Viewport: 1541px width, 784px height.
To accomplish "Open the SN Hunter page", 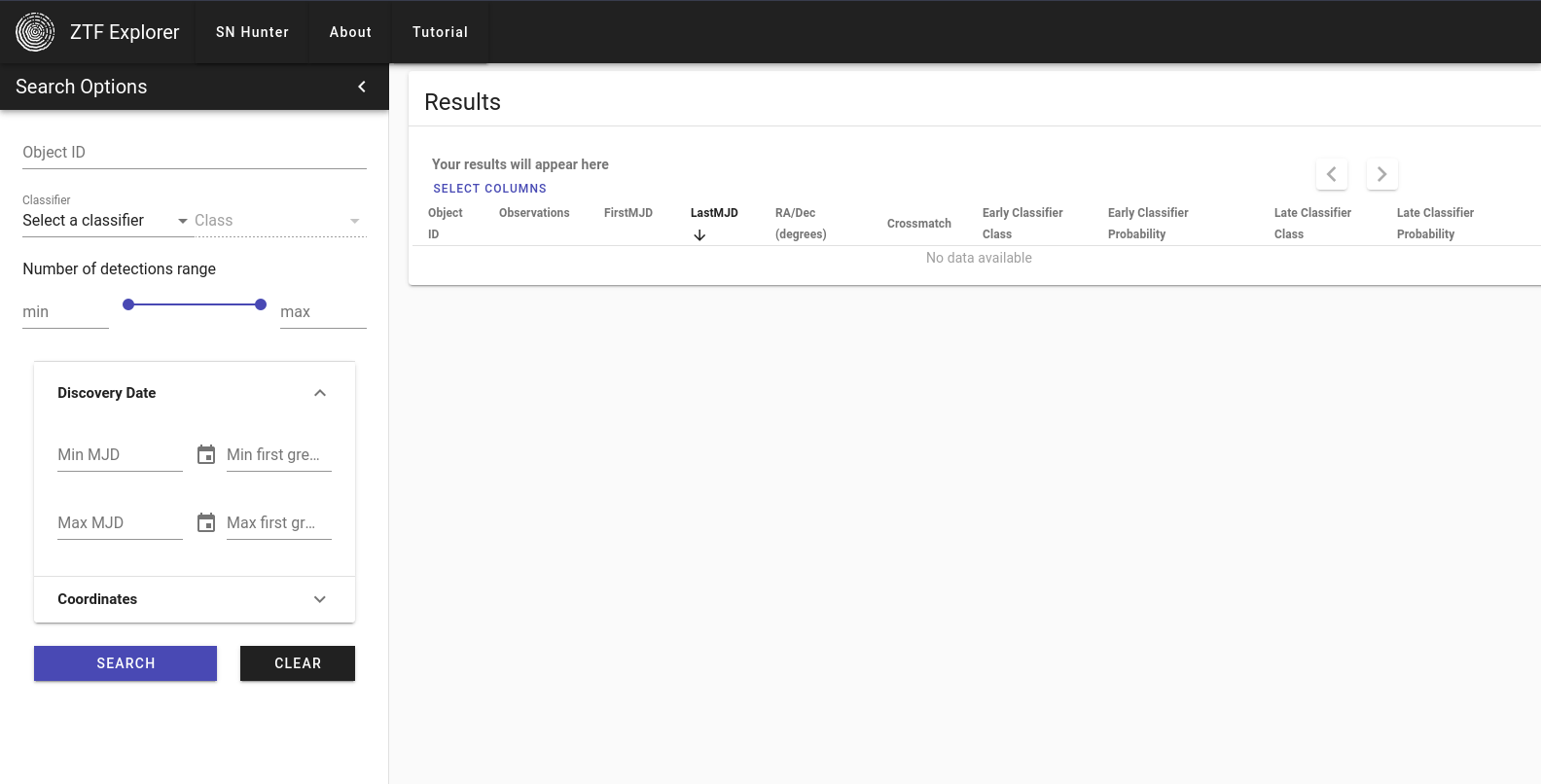I will [x=252, y=32].
